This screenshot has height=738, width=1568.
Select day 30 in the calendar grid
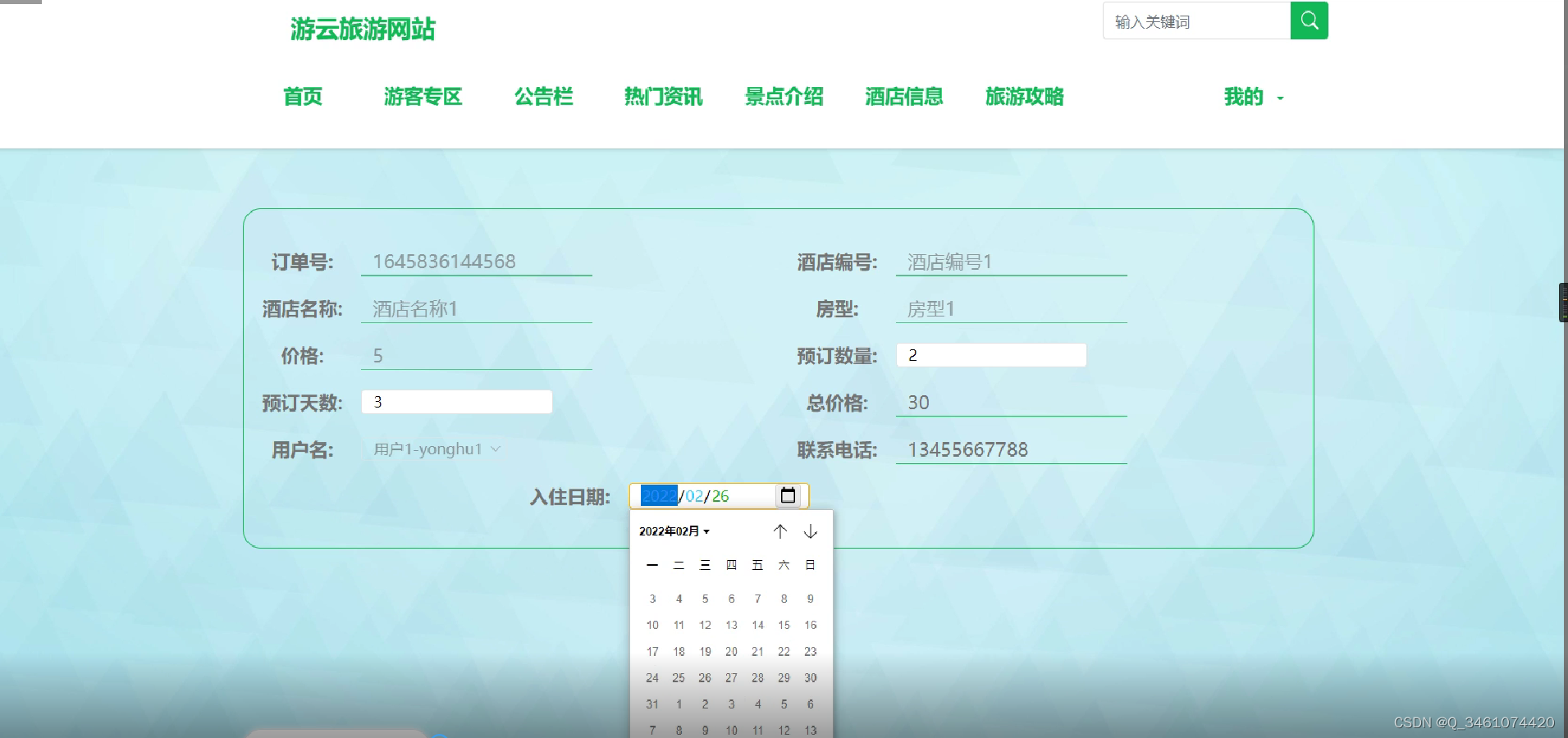pyautogui.click(x=811, y=677)
